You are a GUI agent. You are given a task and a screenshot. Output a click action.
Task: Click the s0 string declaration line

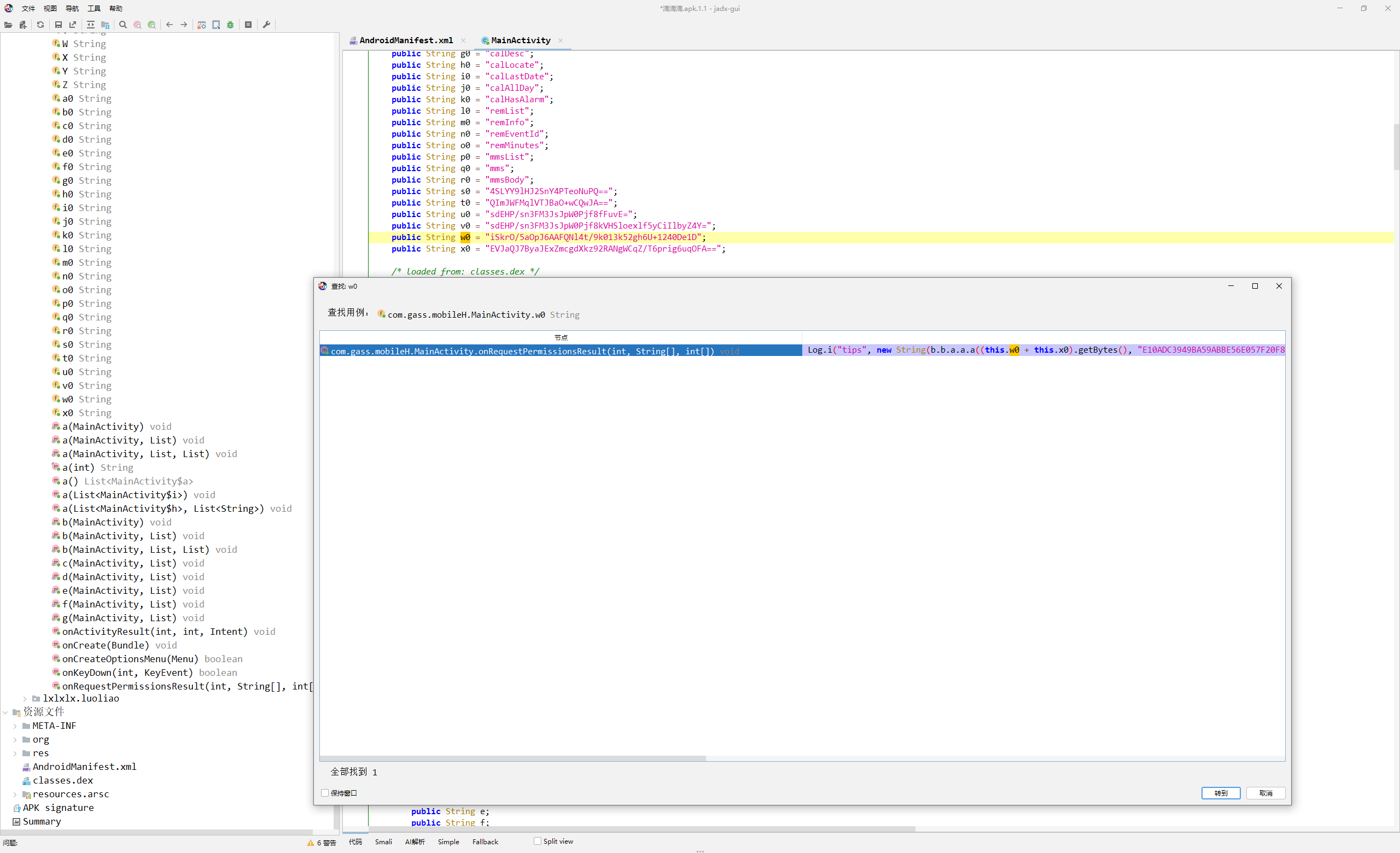tap(504, 191)
